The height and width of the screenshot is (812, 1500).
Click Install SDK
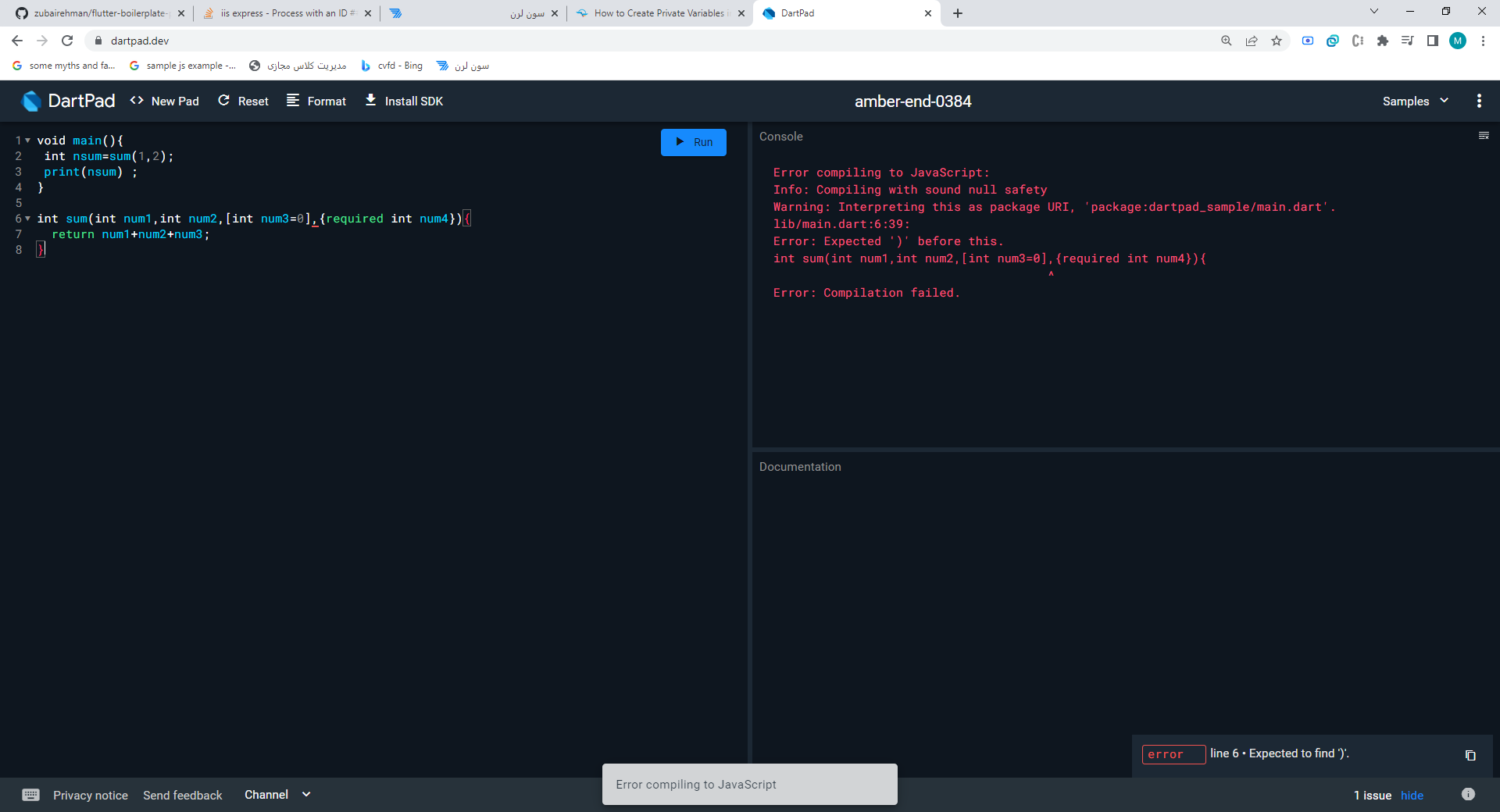[x=404, y=101]
